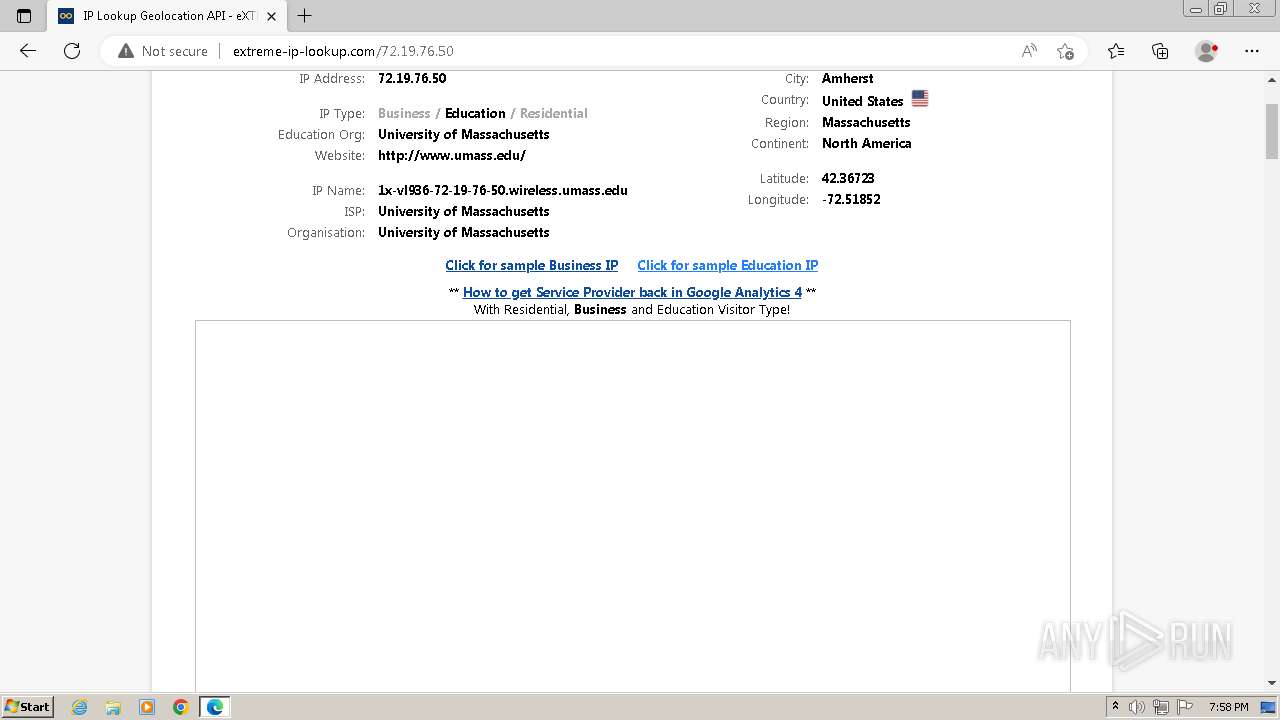Open Edge Settings and more menu
Viewport: 1280px width, 720px height.
point(1252,51)
